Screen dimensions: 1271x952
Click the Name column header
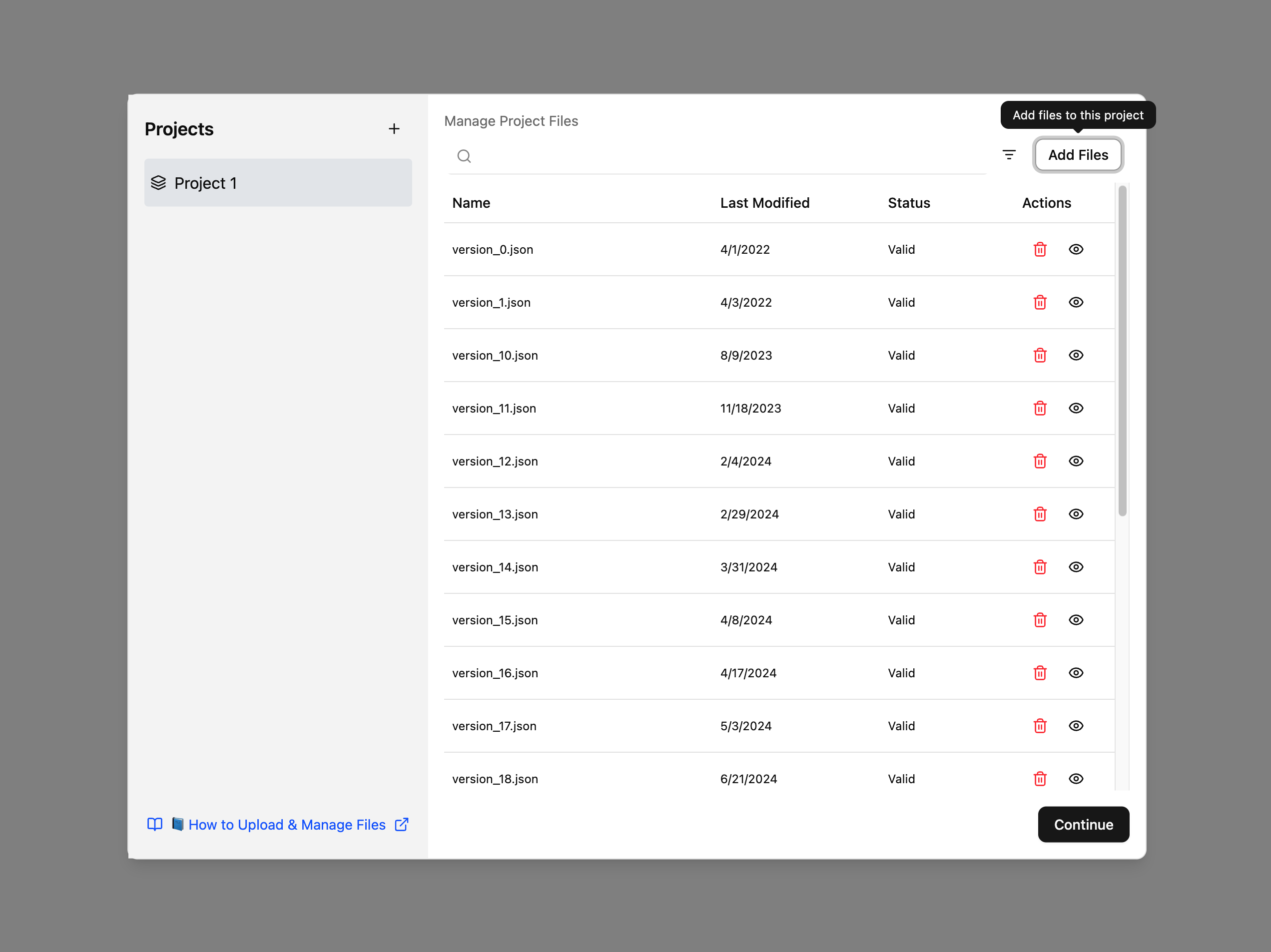pyautogui.click(x=471, y=203)
